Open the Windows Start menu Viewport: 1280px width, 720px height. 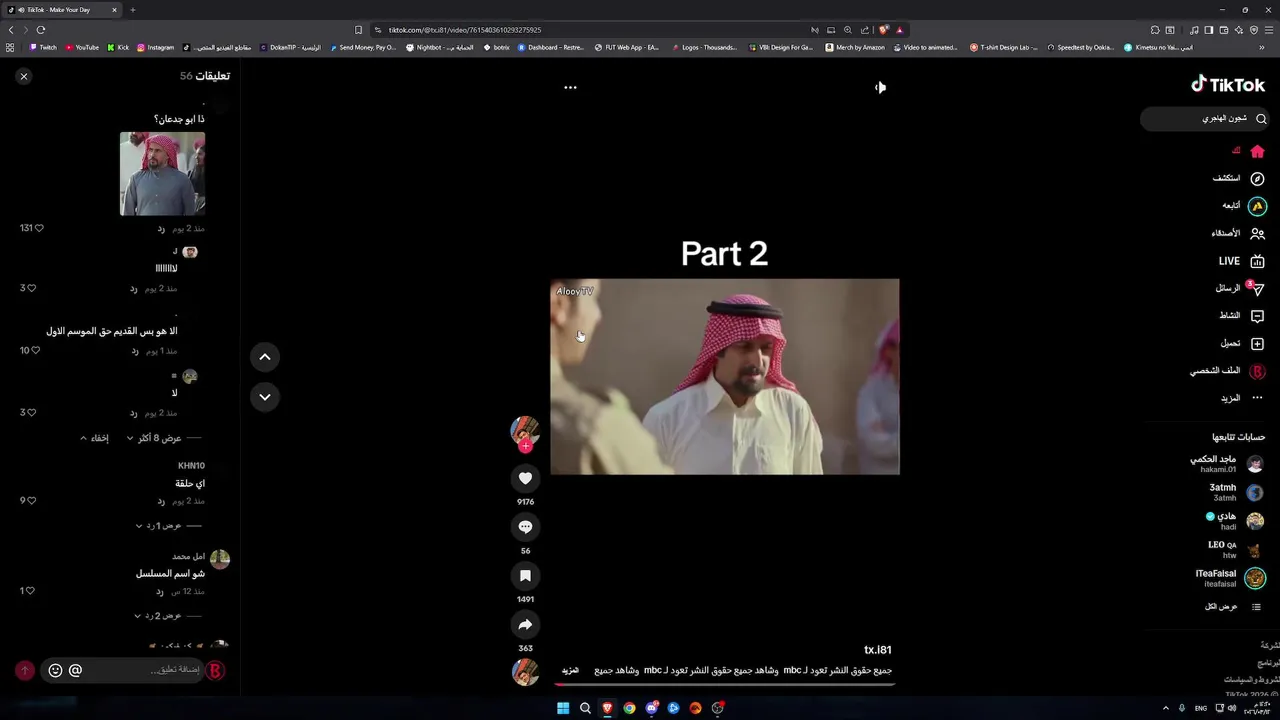pos(563,708)
